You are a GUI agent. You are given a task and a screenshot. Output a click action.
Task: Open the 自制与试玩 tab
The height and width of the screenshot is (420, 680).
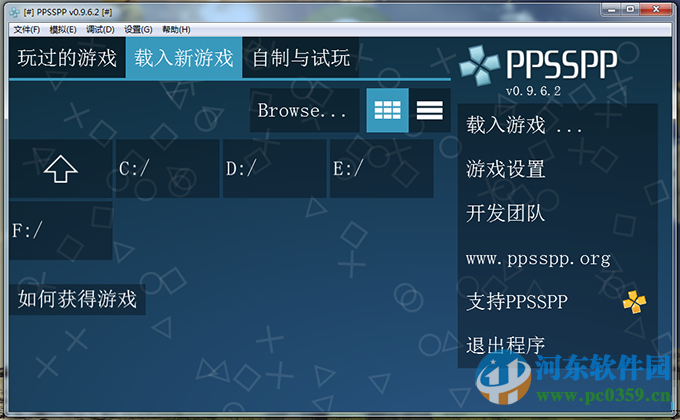coord(301,58)
